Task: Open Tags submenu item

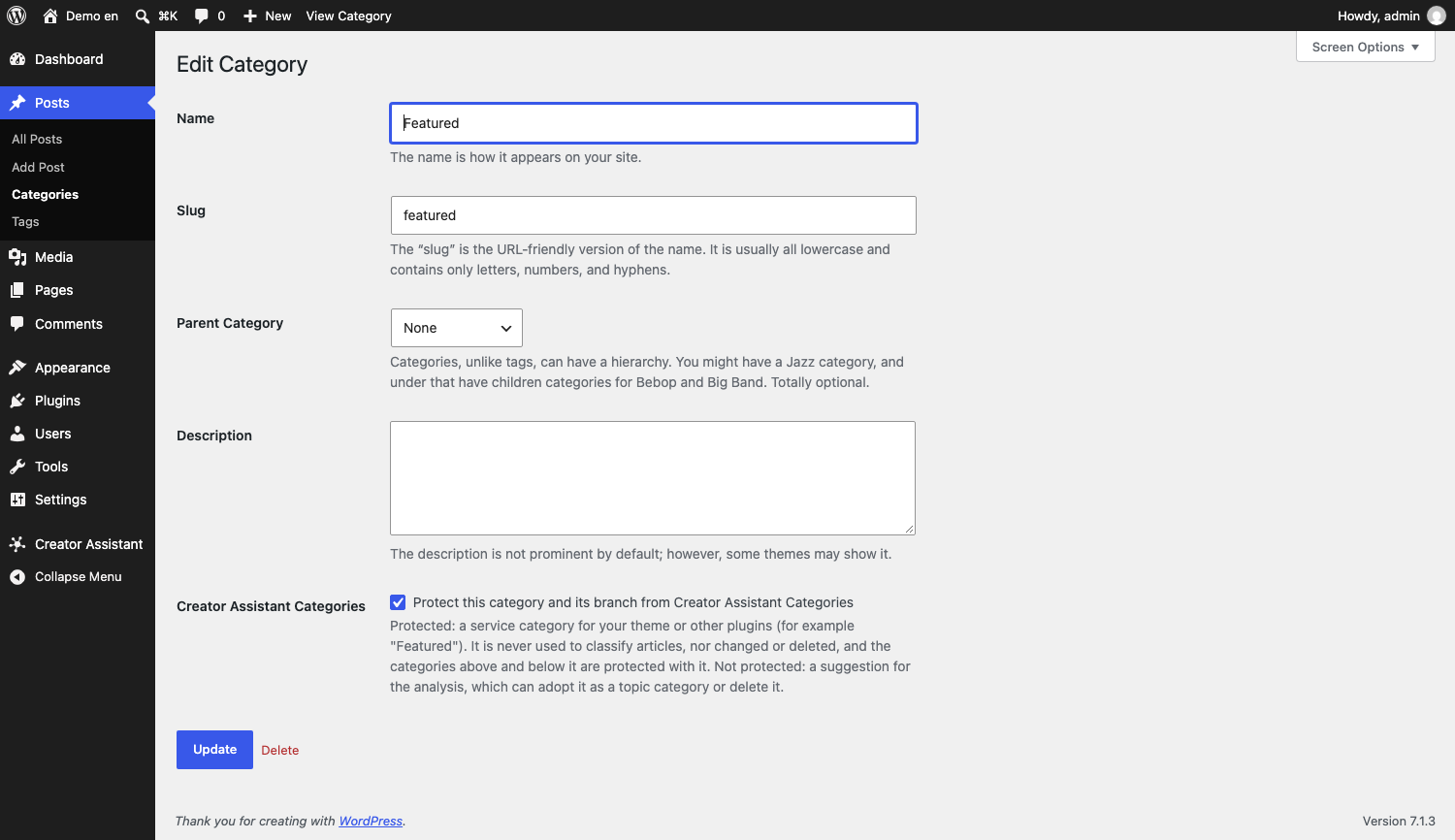Action: click(x=25, y=221)
